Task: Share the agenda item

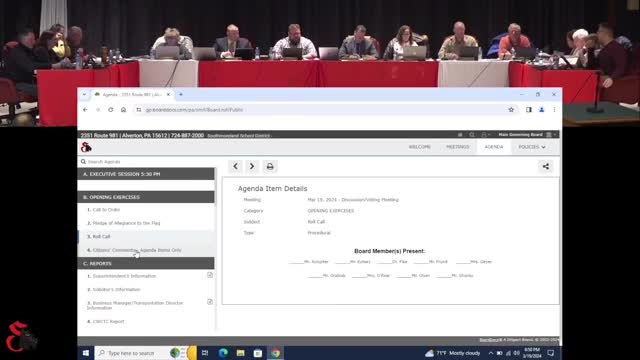Action: click(546, 166)
